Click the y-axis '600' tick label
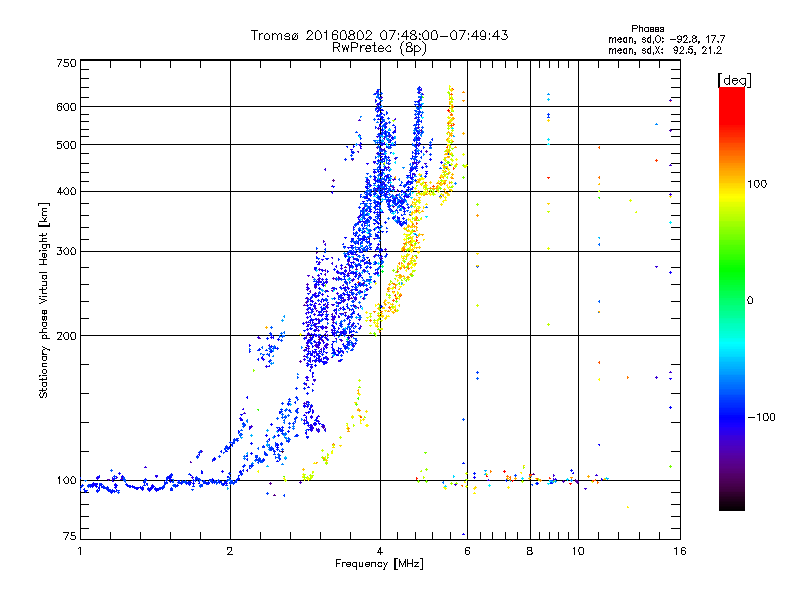 (x=66, y=107)
